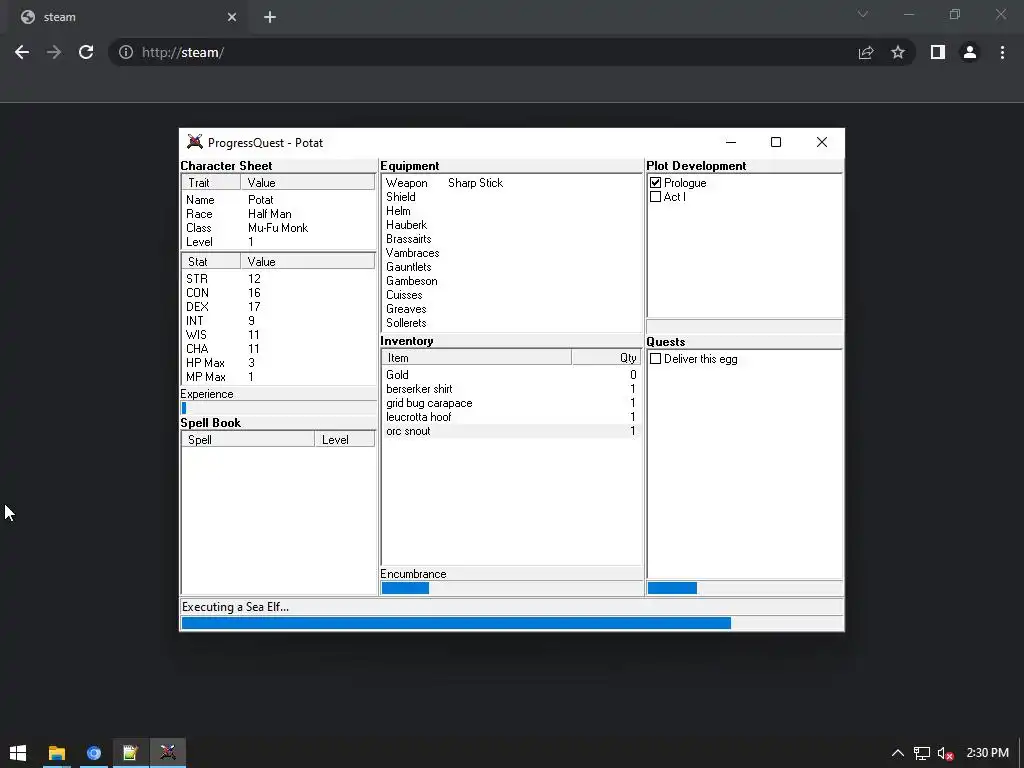Select the berserker shirt item

pos(511,389)
